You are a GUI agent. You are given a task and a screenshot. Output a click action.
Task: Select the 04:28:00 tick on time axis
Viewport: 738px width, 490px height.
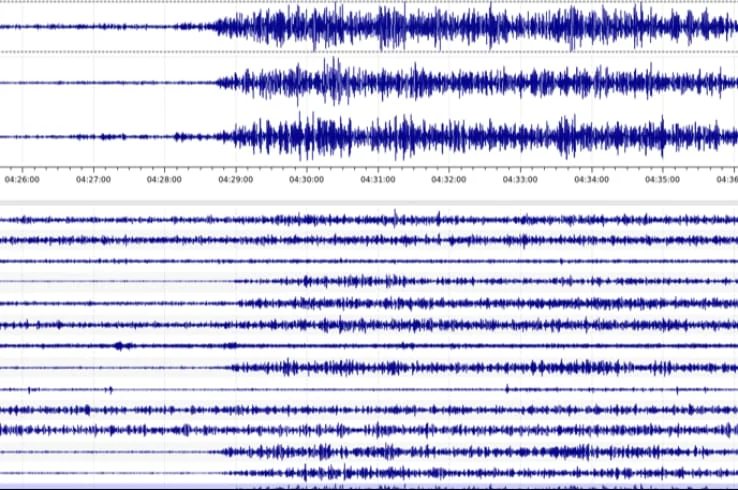164,180
